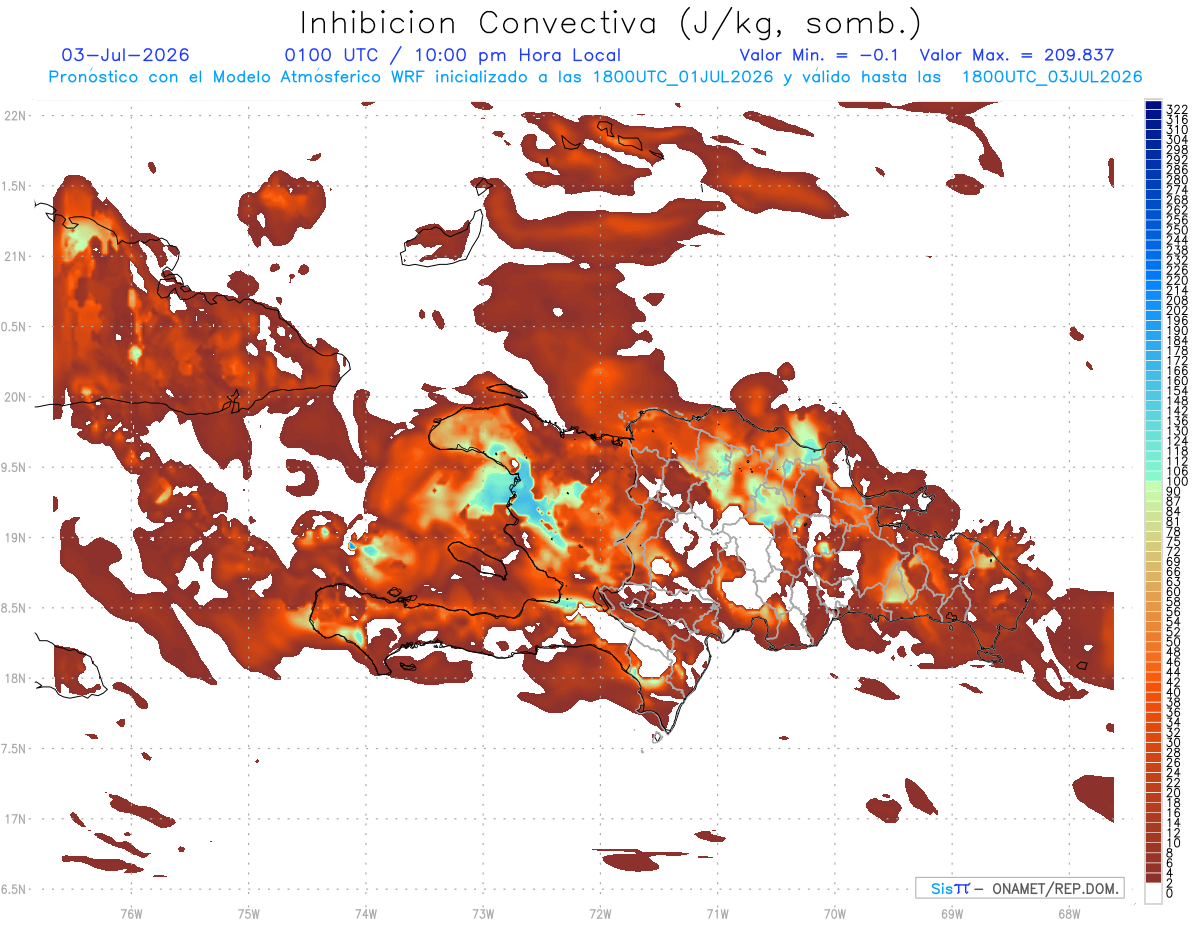Click the '0' value at the color scale bottom
This screenshot has width=1200, height=927.
coord(1171,893)
